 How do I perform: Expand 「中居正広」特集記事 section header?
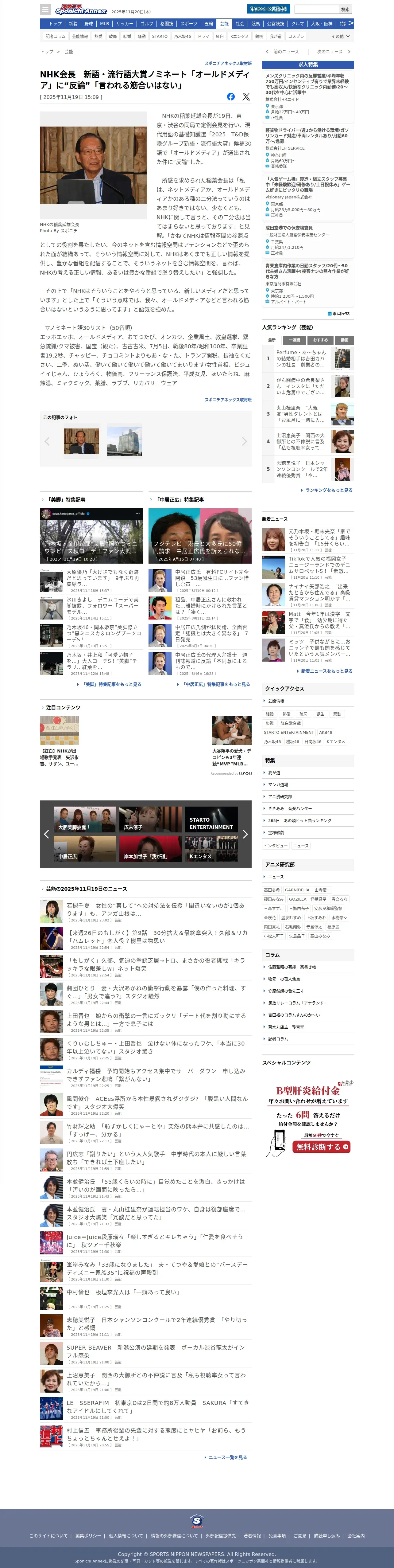177,500
